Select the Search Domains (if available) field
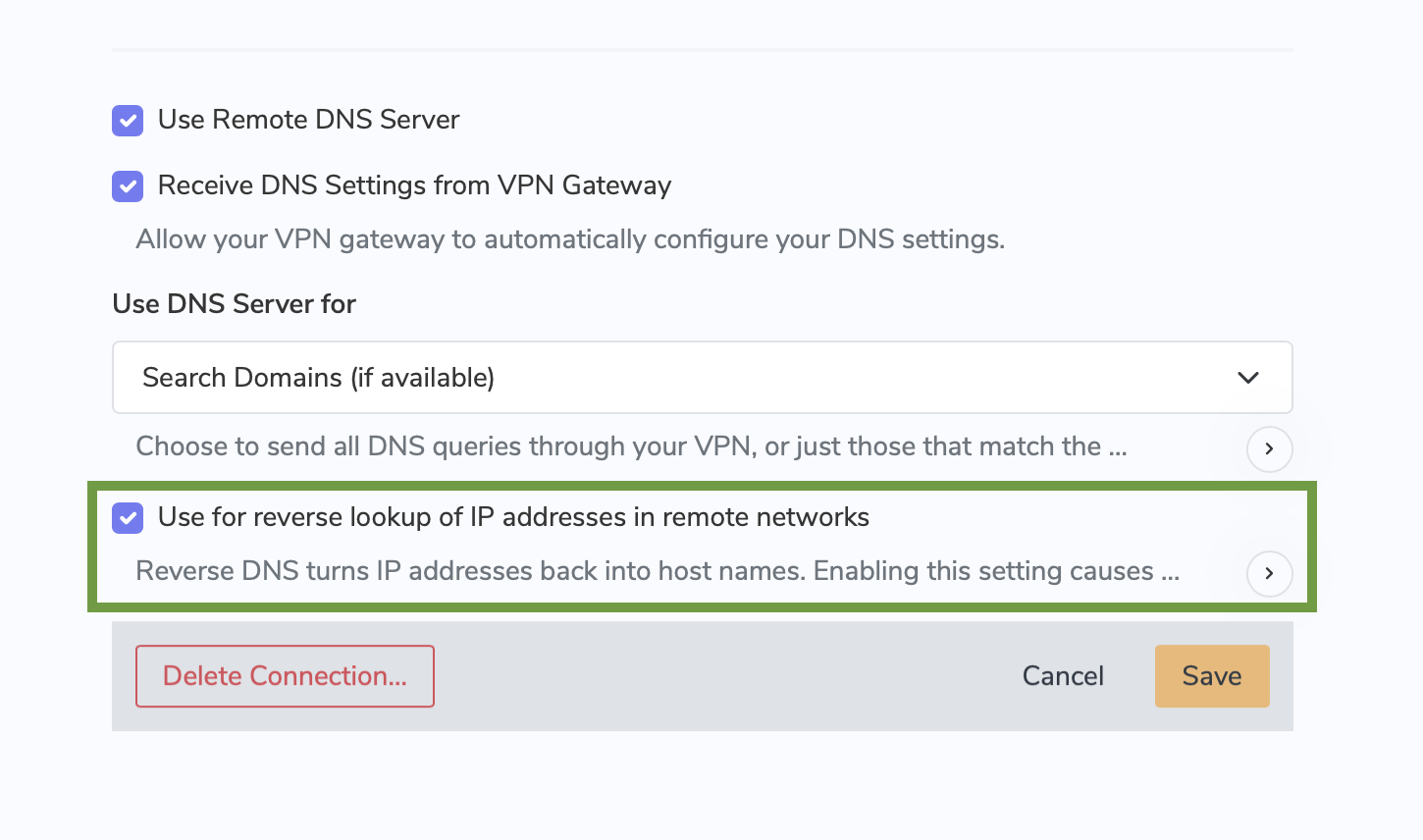The width and height of the screenshot is (1423, 840). [x=702, y=377]
